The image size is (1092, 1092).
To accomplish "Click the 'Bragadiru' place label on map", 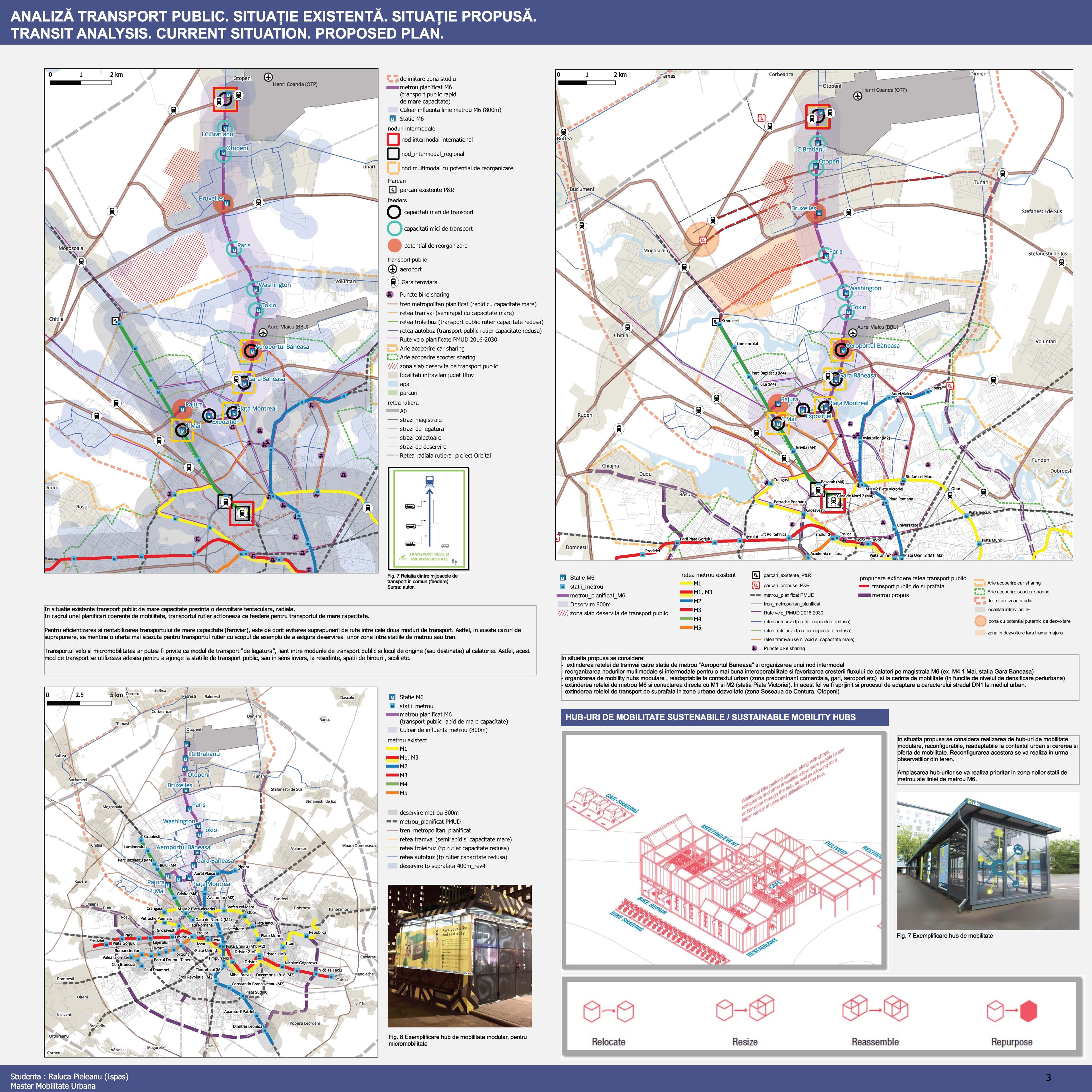I will click(98, 1025).
